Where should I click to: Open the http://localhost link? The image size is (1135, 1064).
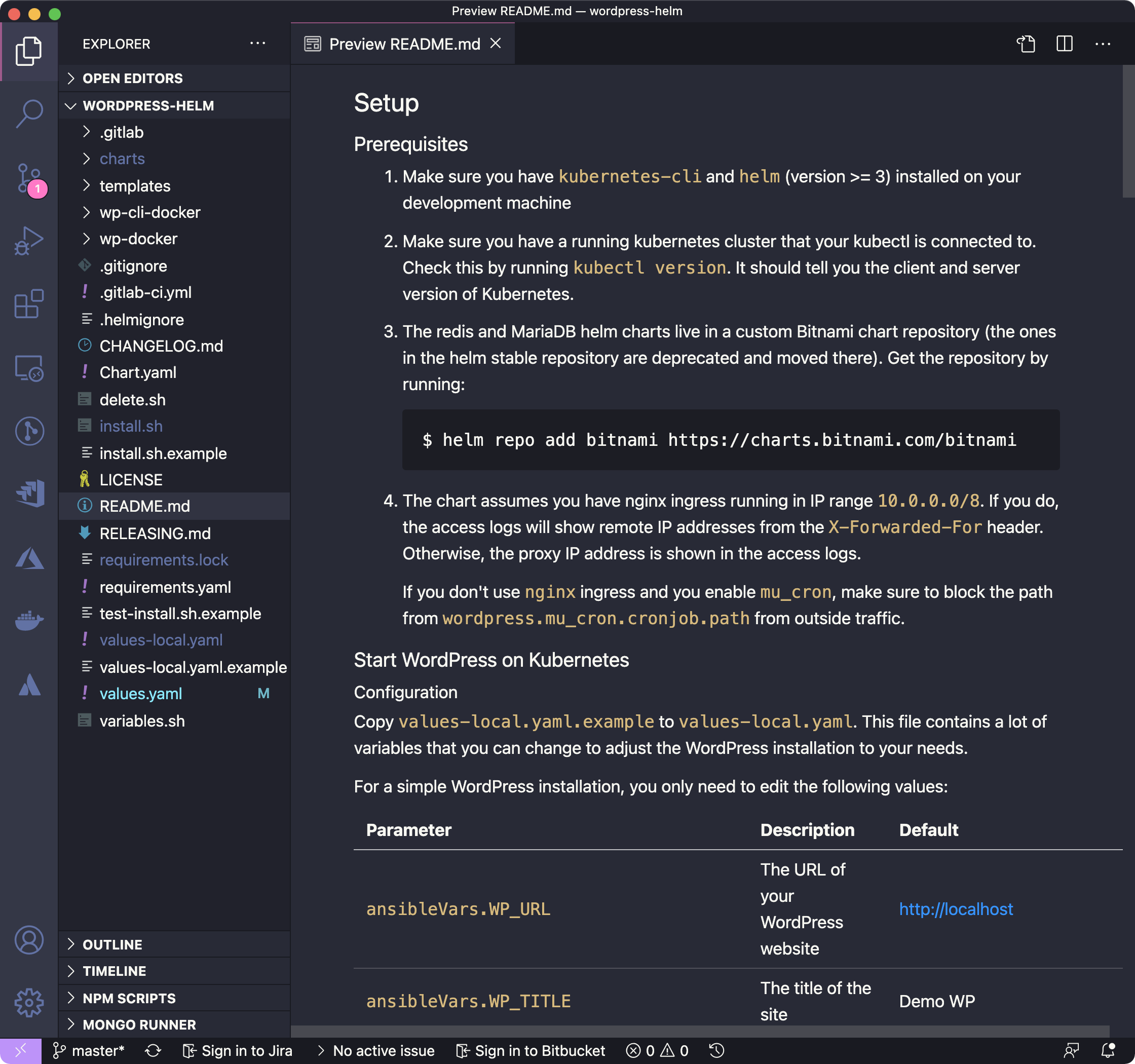point(956,909)
